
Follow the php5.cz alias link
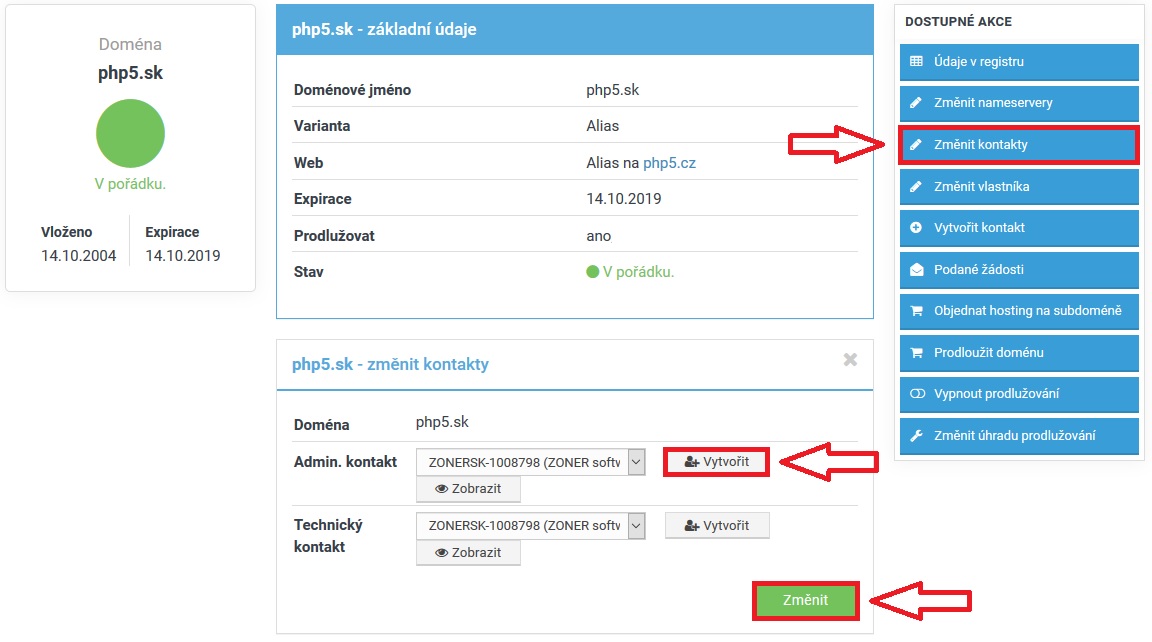[669, 163]
